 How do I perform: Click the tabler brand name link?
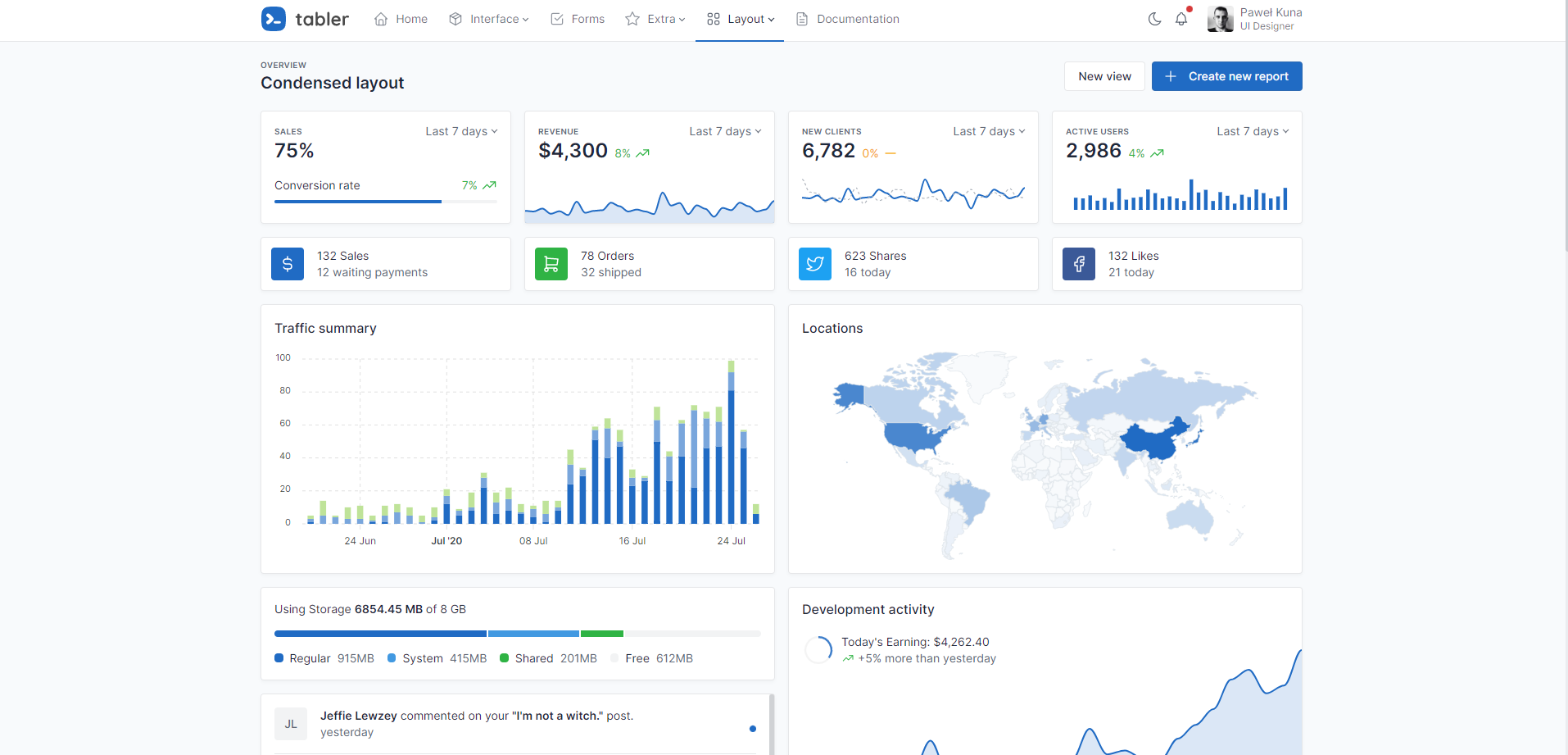[x=322, y=19]
